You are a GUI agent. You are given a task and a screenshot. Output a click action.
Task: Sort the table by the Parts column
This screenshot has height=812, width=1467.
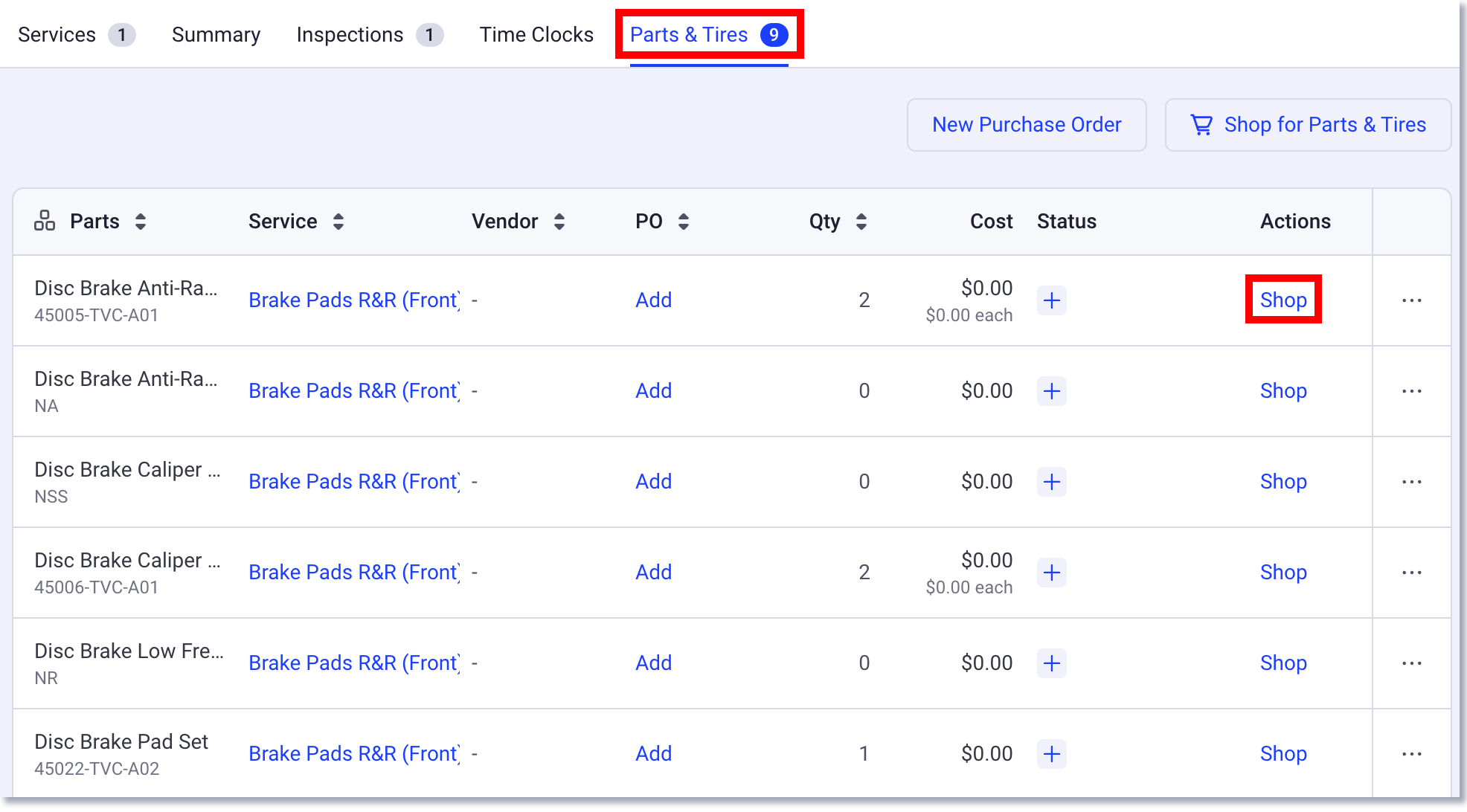pos(141,221)
